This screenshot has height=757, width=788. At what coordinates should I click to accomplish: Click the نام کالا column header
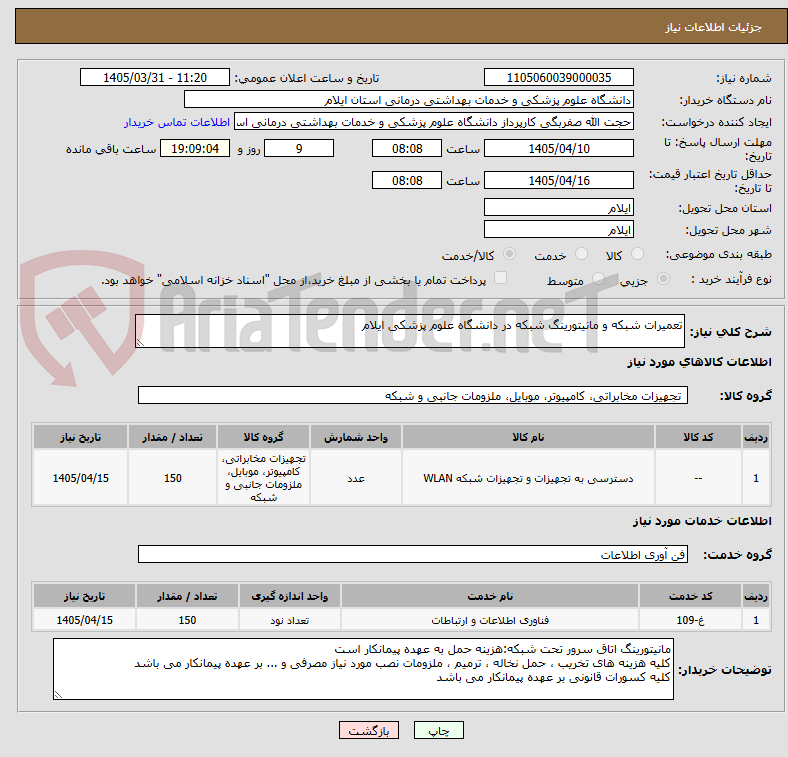pos(528,437)
